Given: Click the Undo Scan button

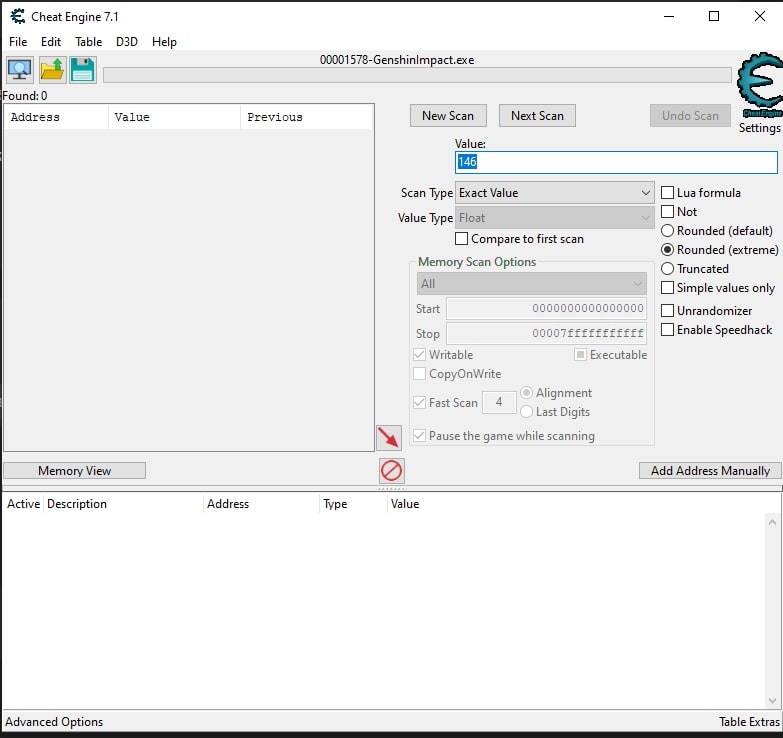Looking at the screenshot, I should coord(690,116).
